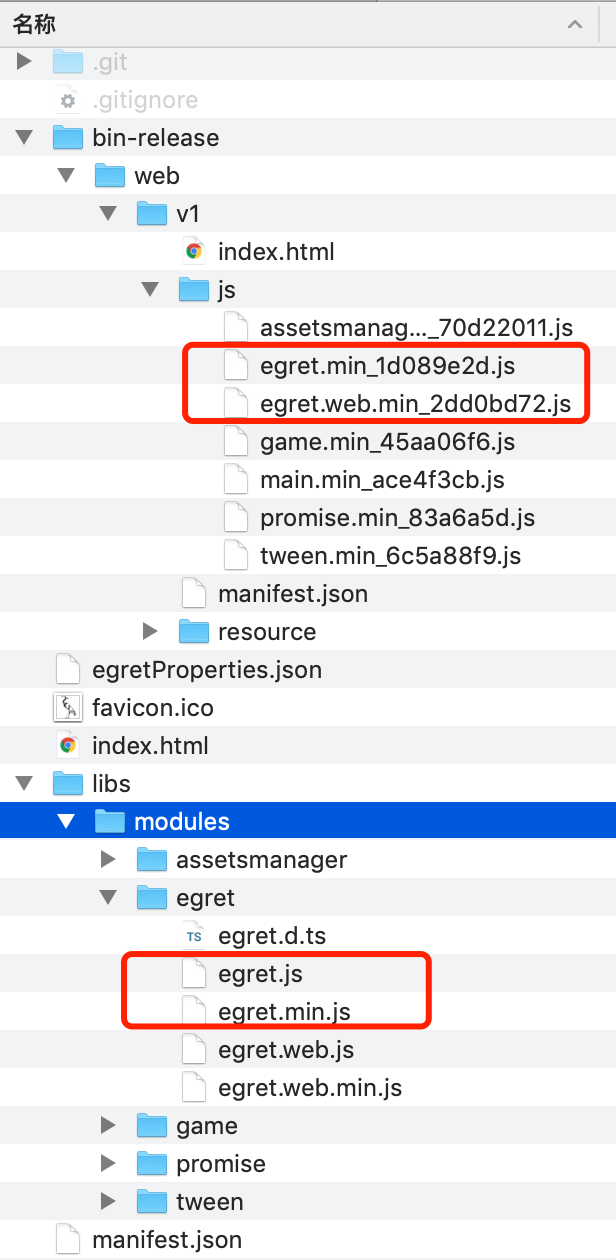Image resolution: width=616 pixels, height=1260 pixels.
Task: Expand the .git folder disclosure triangle
Action: 25,62
